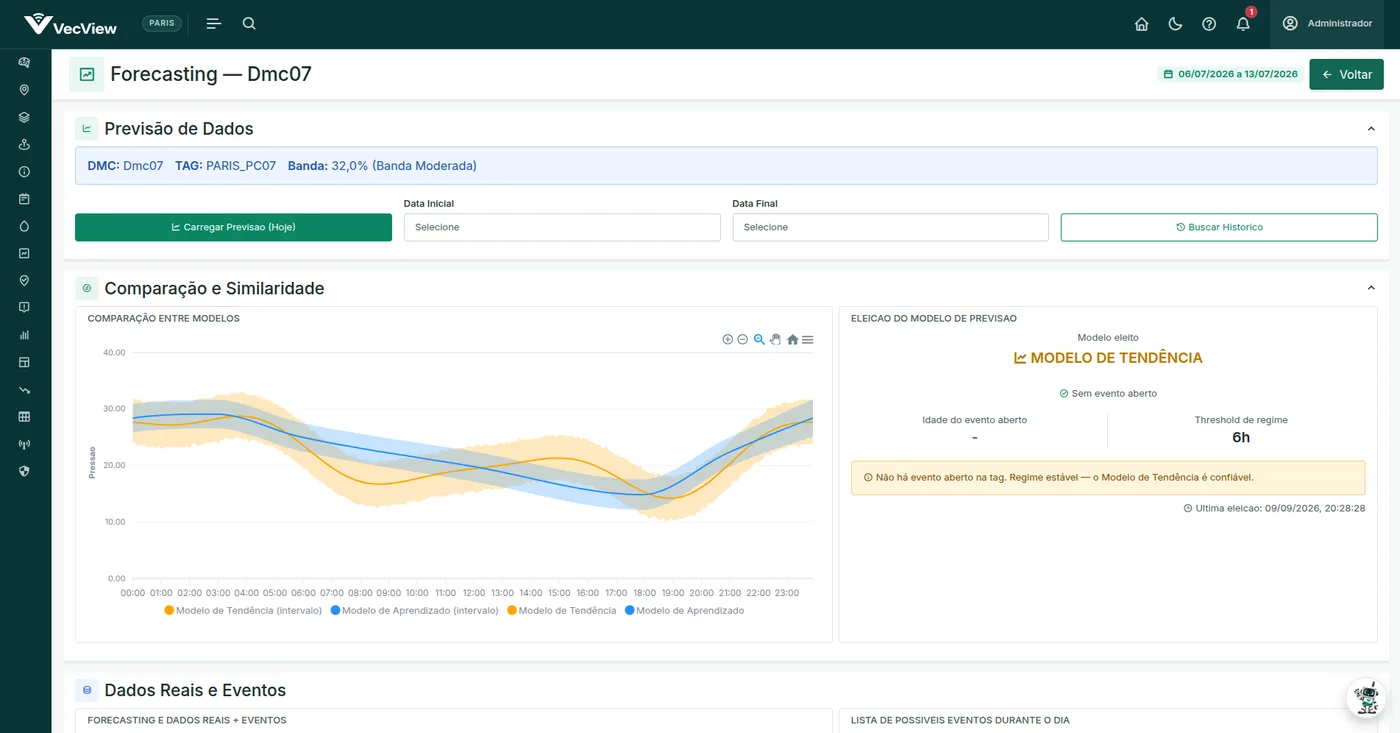Open the chart export menu icon
The width and height of the screenshot is (1400, 733).
tap(807, 340)
